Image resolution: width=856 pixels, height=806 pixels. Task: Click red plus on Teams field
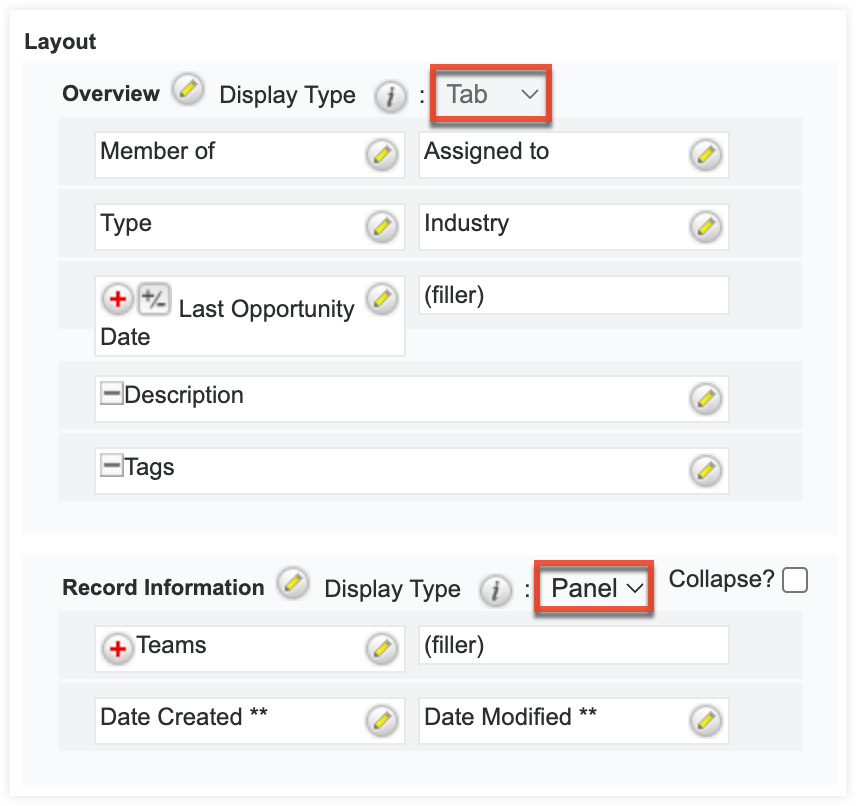click(x=117, y=649)
